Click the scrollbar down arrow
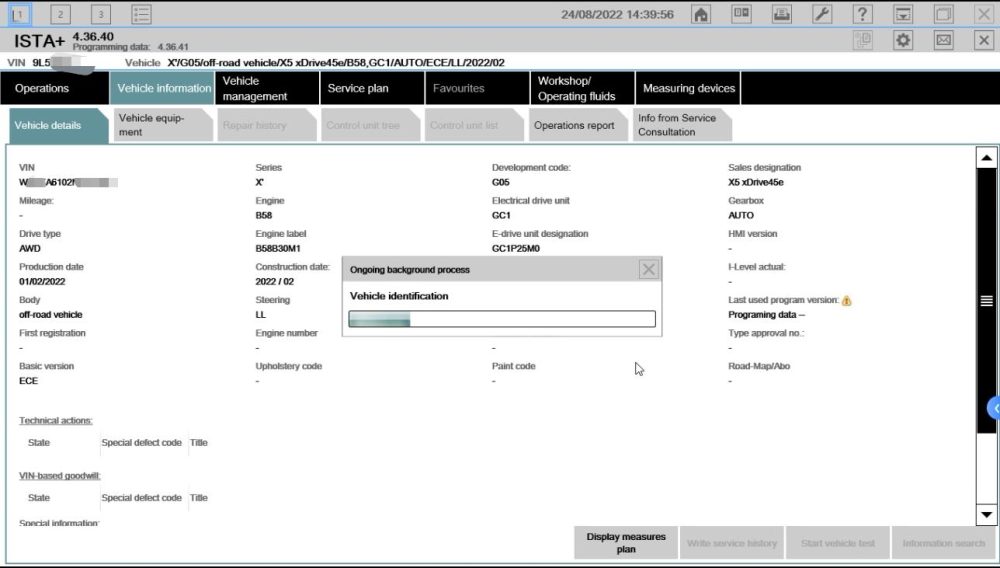This screenshot has width=1000, height=568. pyautogui.click(x=987, y=514)
